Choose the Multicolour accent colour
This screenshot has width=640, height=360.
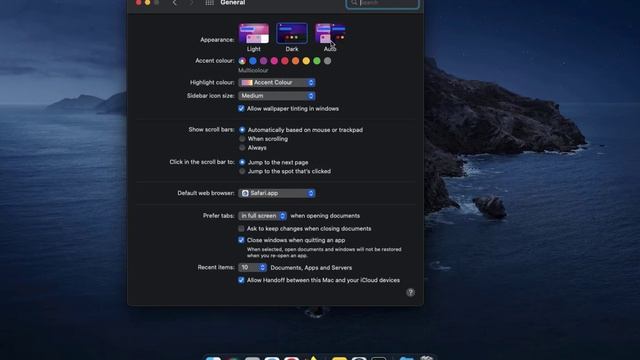[x=242, y=61]
